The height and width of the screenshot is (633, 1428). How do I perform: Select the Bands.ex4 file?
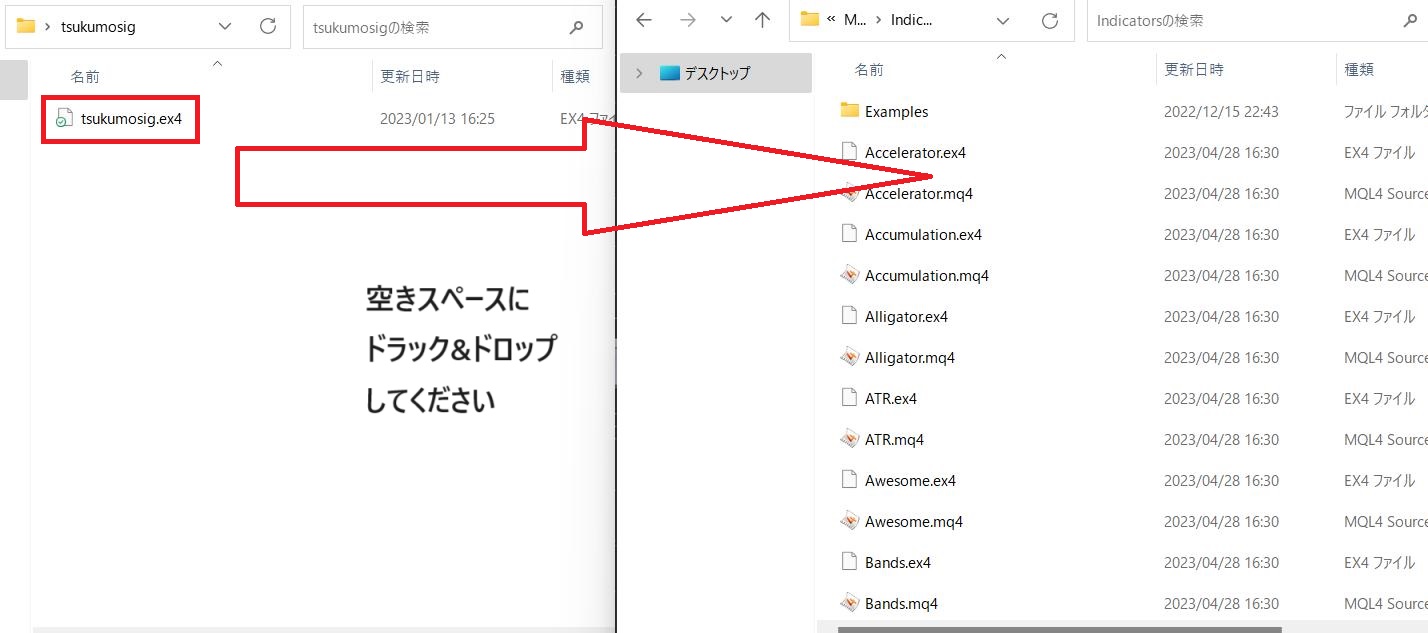(897, 562)
